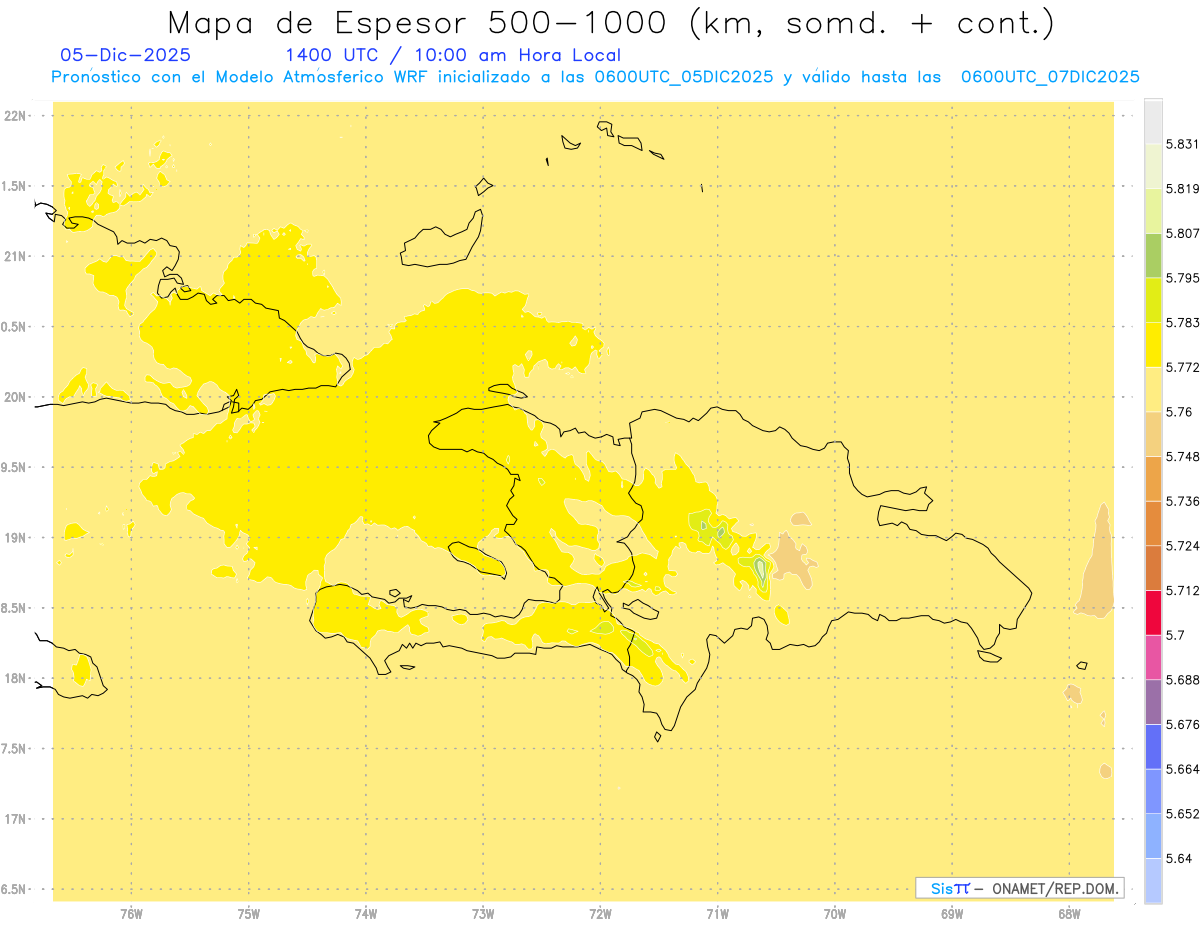Viewport: 1200px width, 927px height.
Task: Select the pink legend swatch below 5.7
Action: pos(1153,657)
